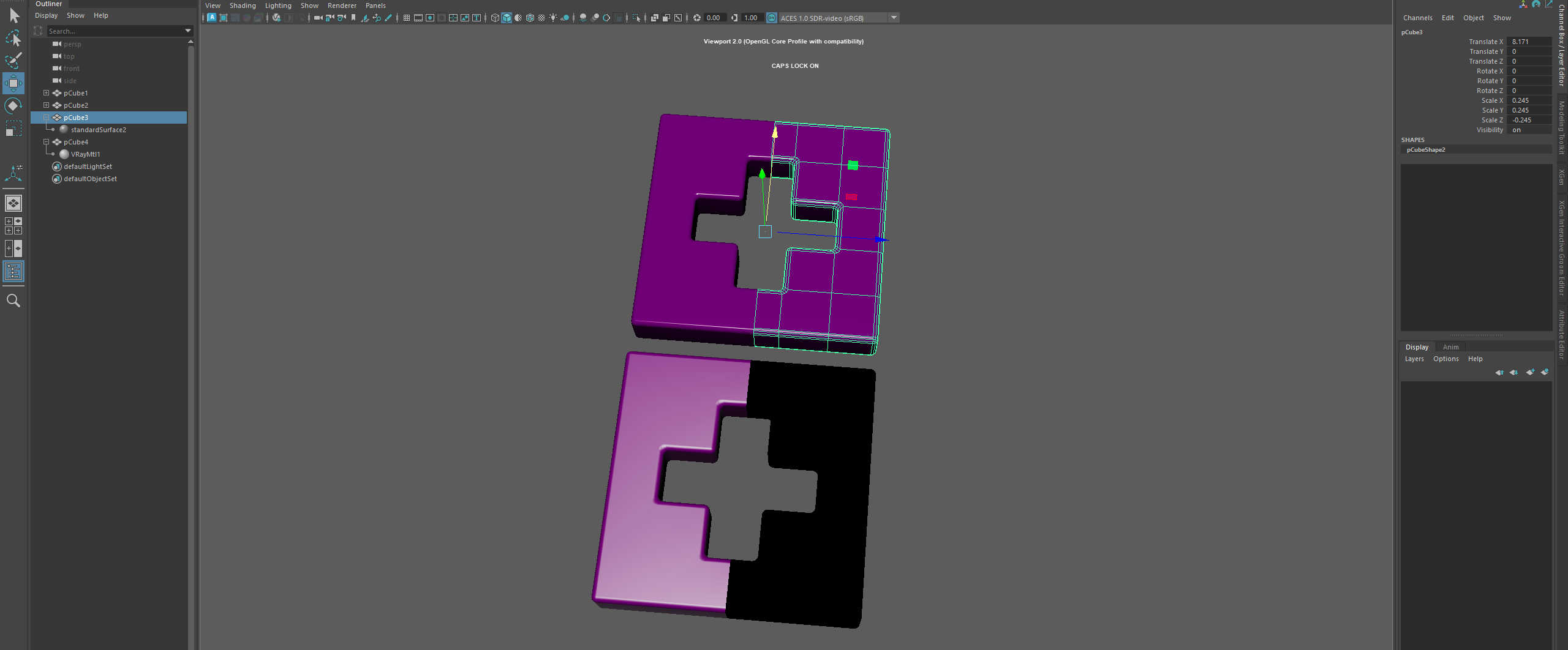
Task: Activate the Lasso select tool
Action: coord(13,38)
